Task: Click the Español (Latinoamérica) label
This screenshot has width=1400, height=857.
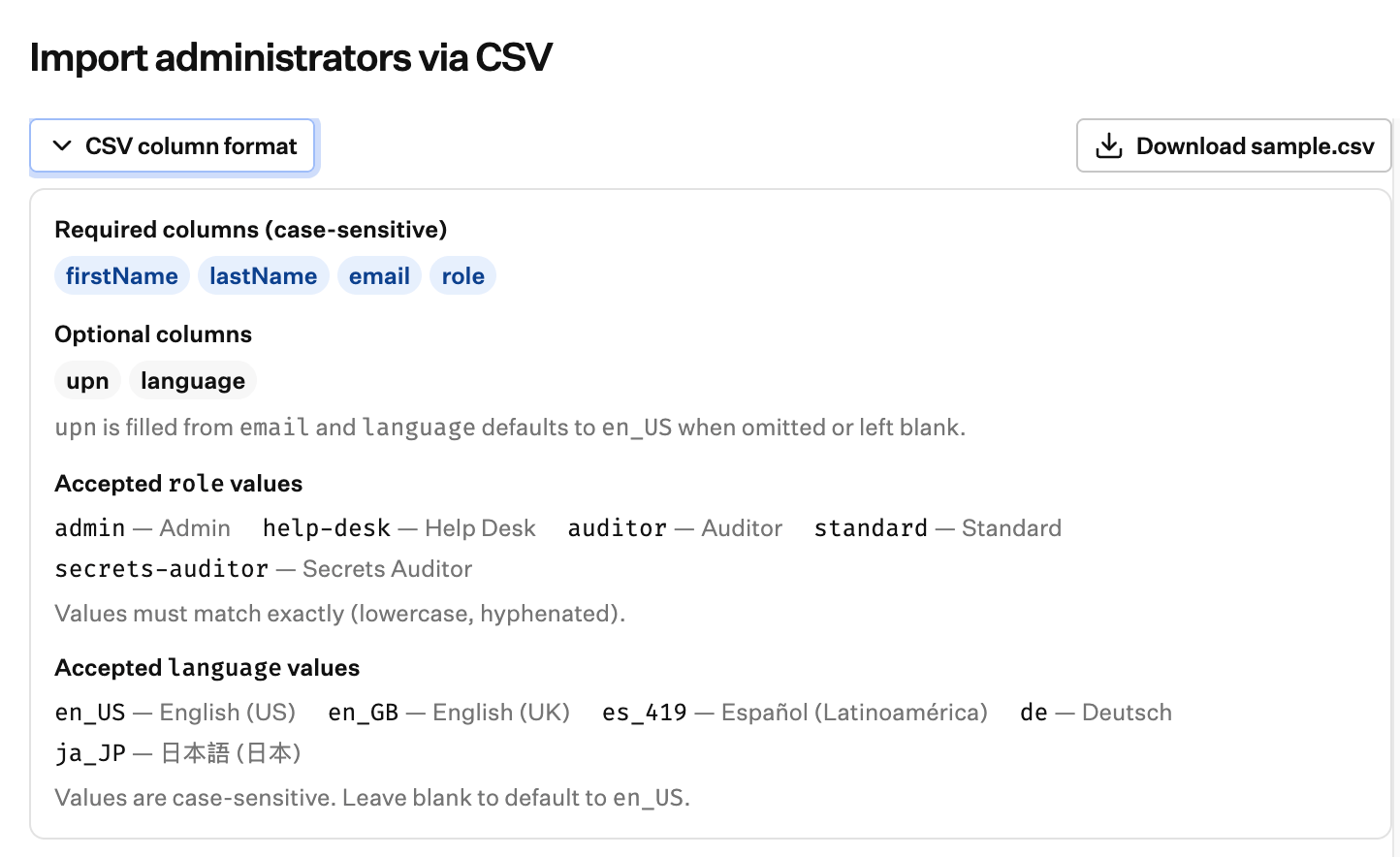Action: [854, 713]
